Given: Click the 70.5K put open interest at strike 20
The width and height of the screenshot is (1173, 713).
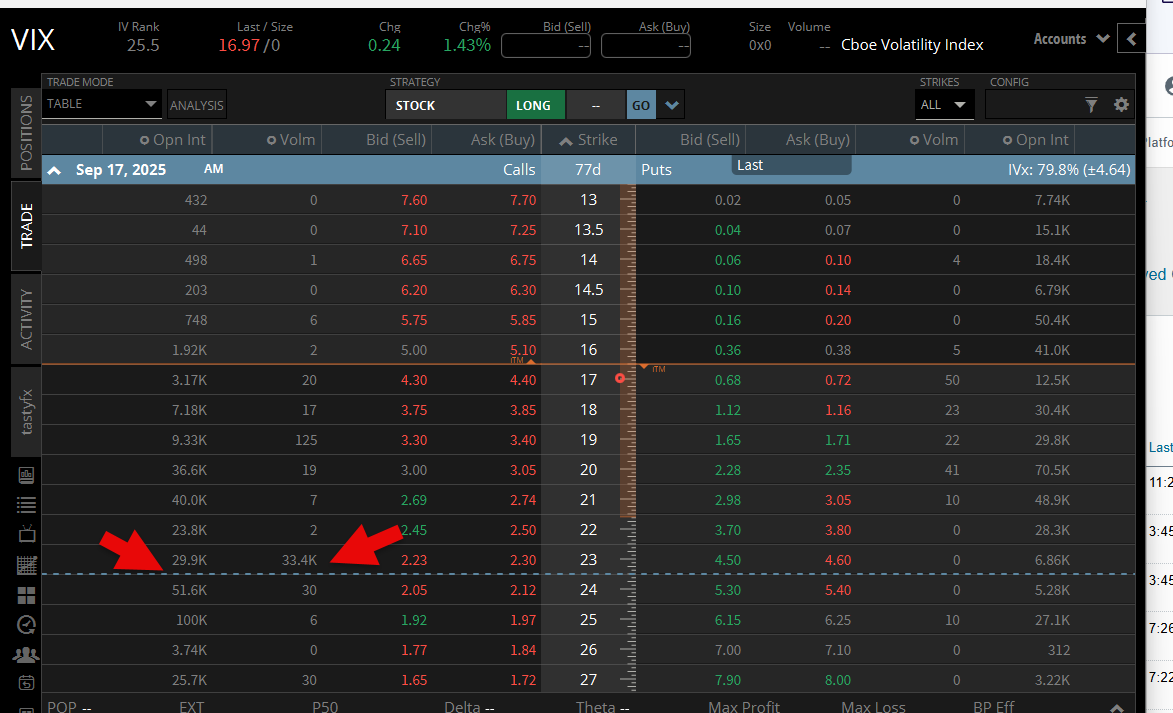Looking at the screenshot, I should (x=1052, y=470).
